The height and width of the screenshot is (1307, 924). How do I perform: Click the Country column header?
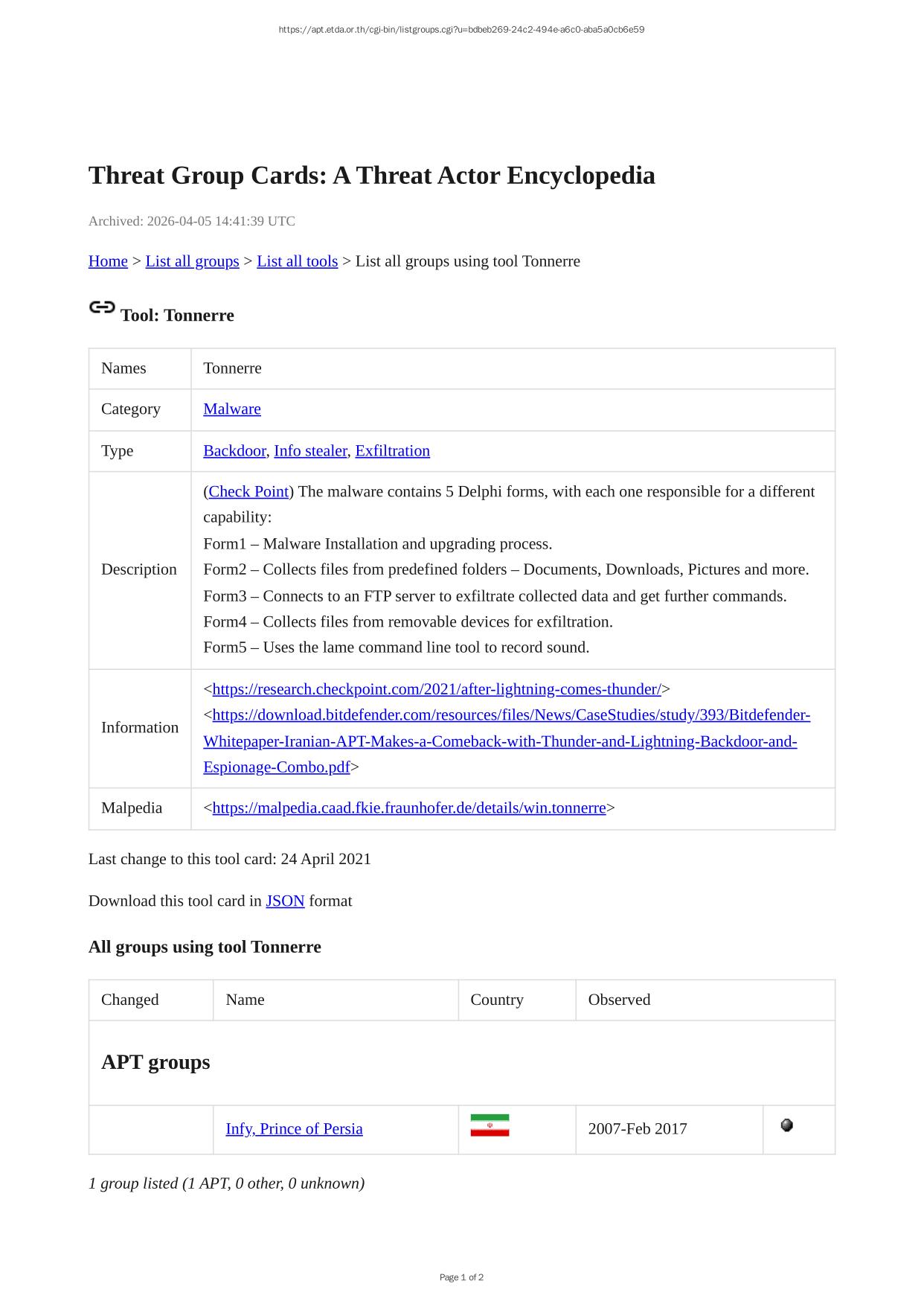click(x=497, y=1000)
